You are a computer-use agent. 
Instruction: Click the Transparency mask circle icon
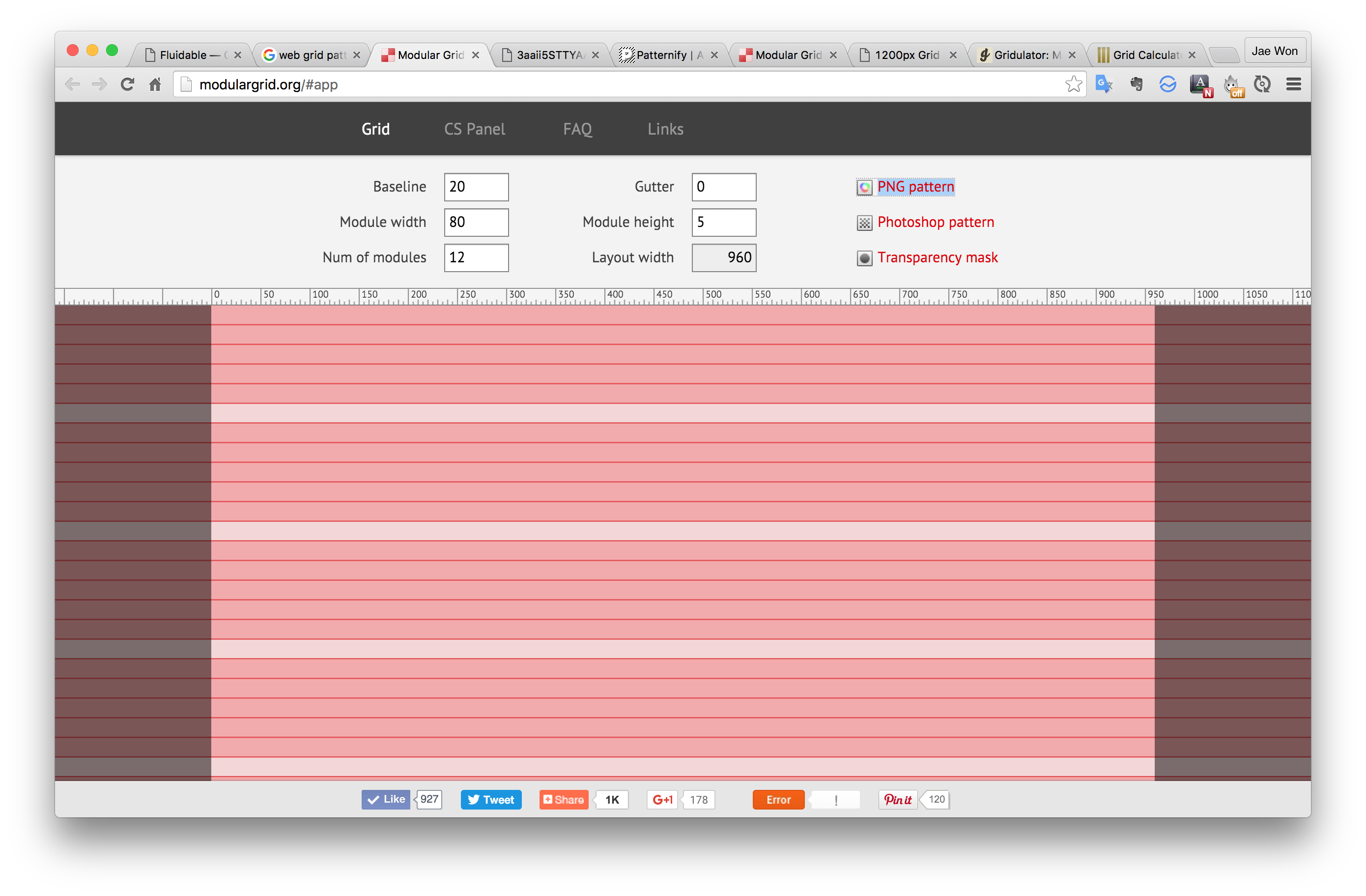pos(864,258)
